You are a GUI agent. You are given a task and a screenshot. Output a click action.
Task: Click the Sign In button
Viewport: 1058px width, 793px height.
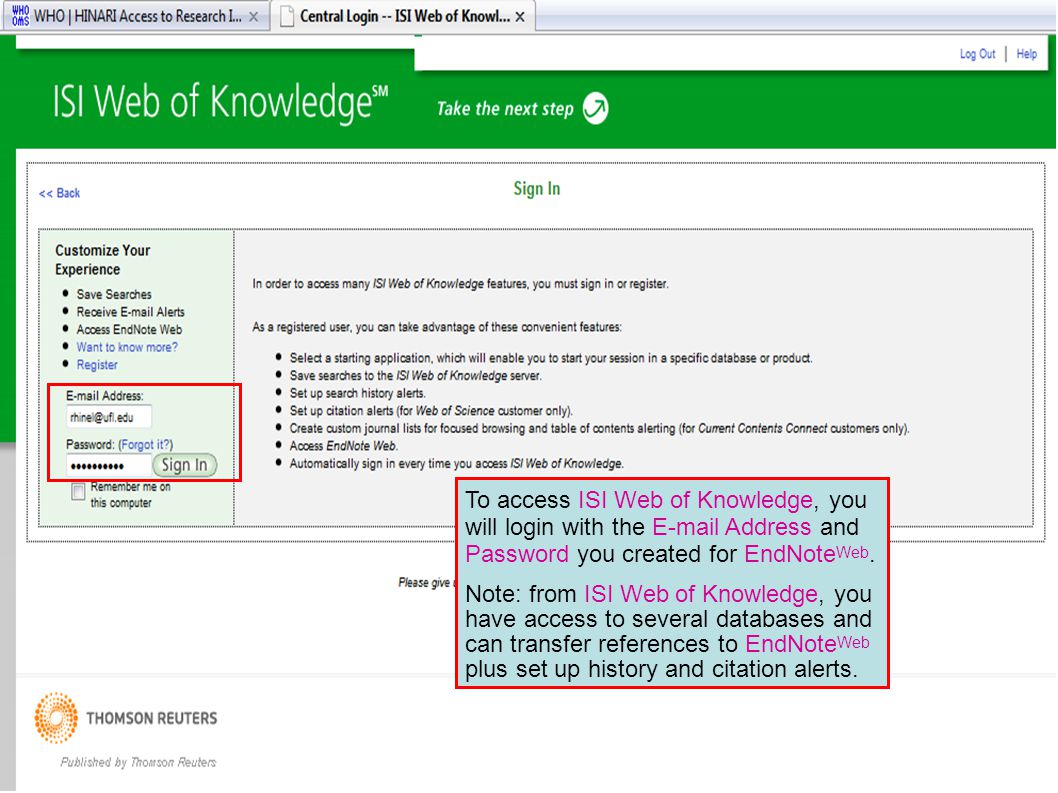184,465
